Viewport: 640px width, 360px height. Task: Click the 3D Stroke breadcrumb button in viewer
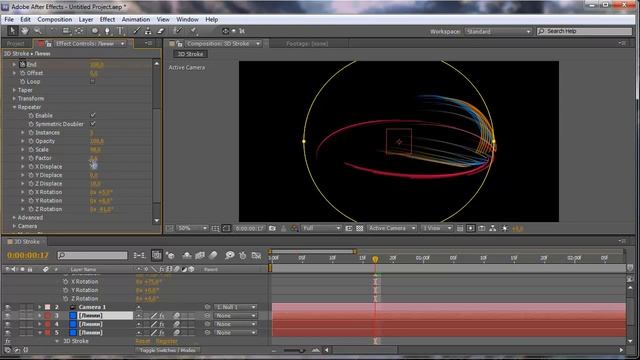190,54
